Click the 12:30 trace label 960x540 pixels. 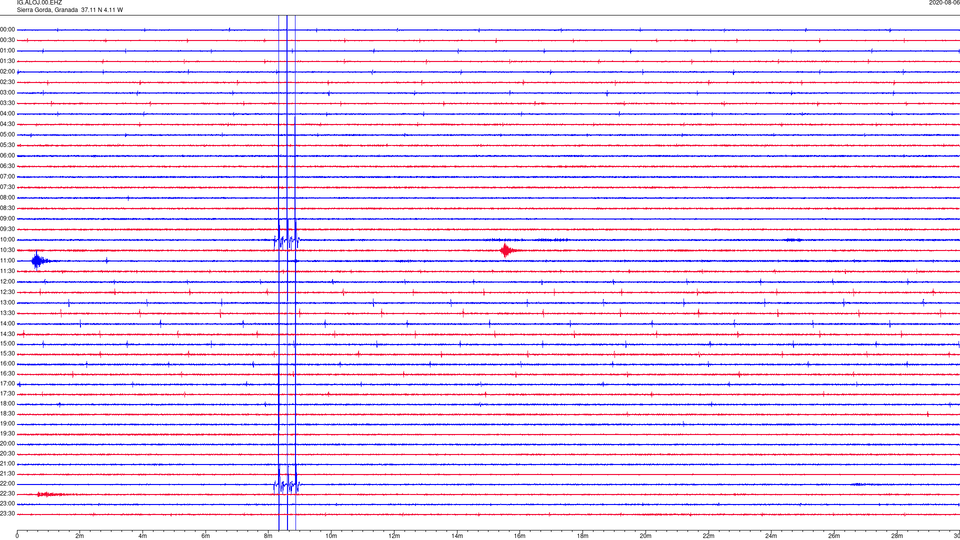point(7,292)
